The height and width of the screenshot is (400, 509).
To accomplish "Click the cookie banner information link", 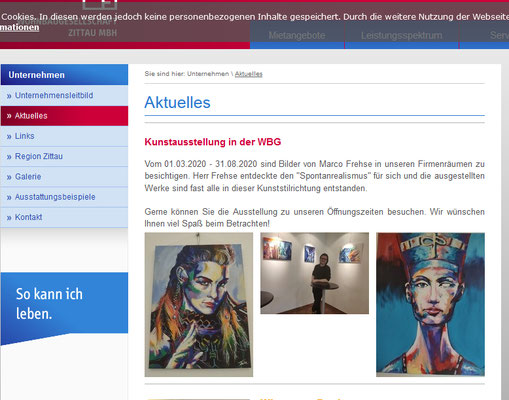I will (x=19, y=27).
